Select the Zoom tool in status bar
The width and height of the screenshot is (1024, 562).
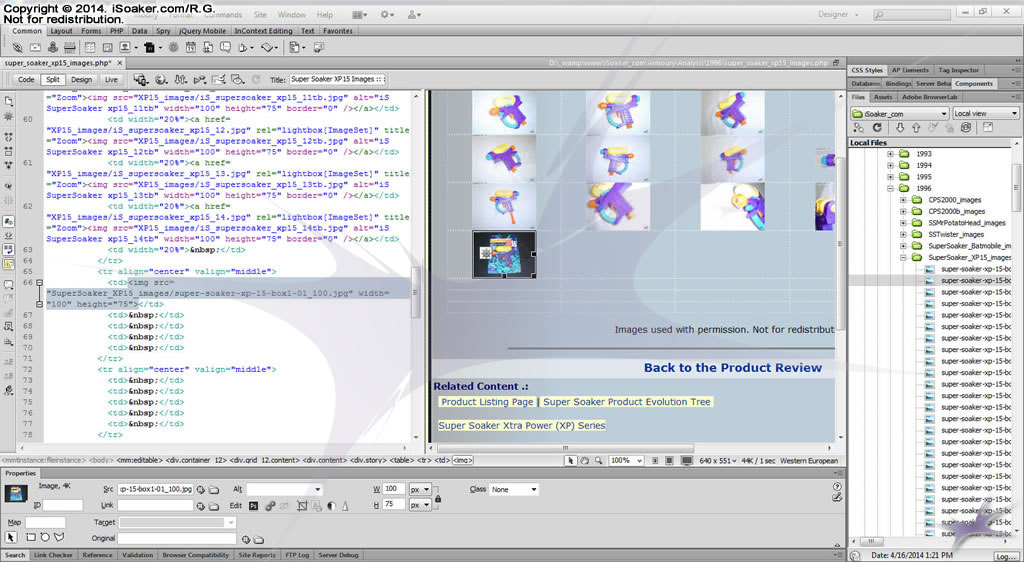click(598, 461)
